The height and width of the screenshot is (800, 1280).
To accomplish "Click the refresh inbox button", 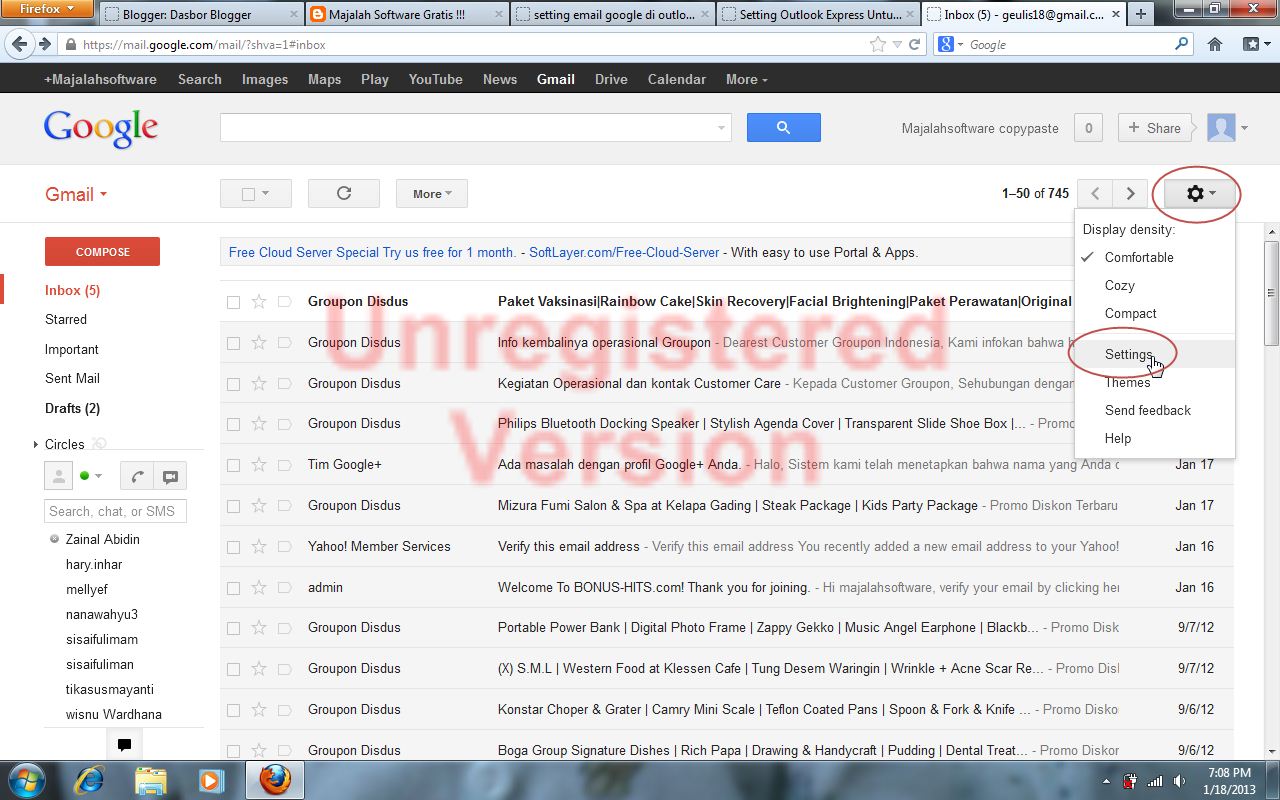I will pos(344,194).
